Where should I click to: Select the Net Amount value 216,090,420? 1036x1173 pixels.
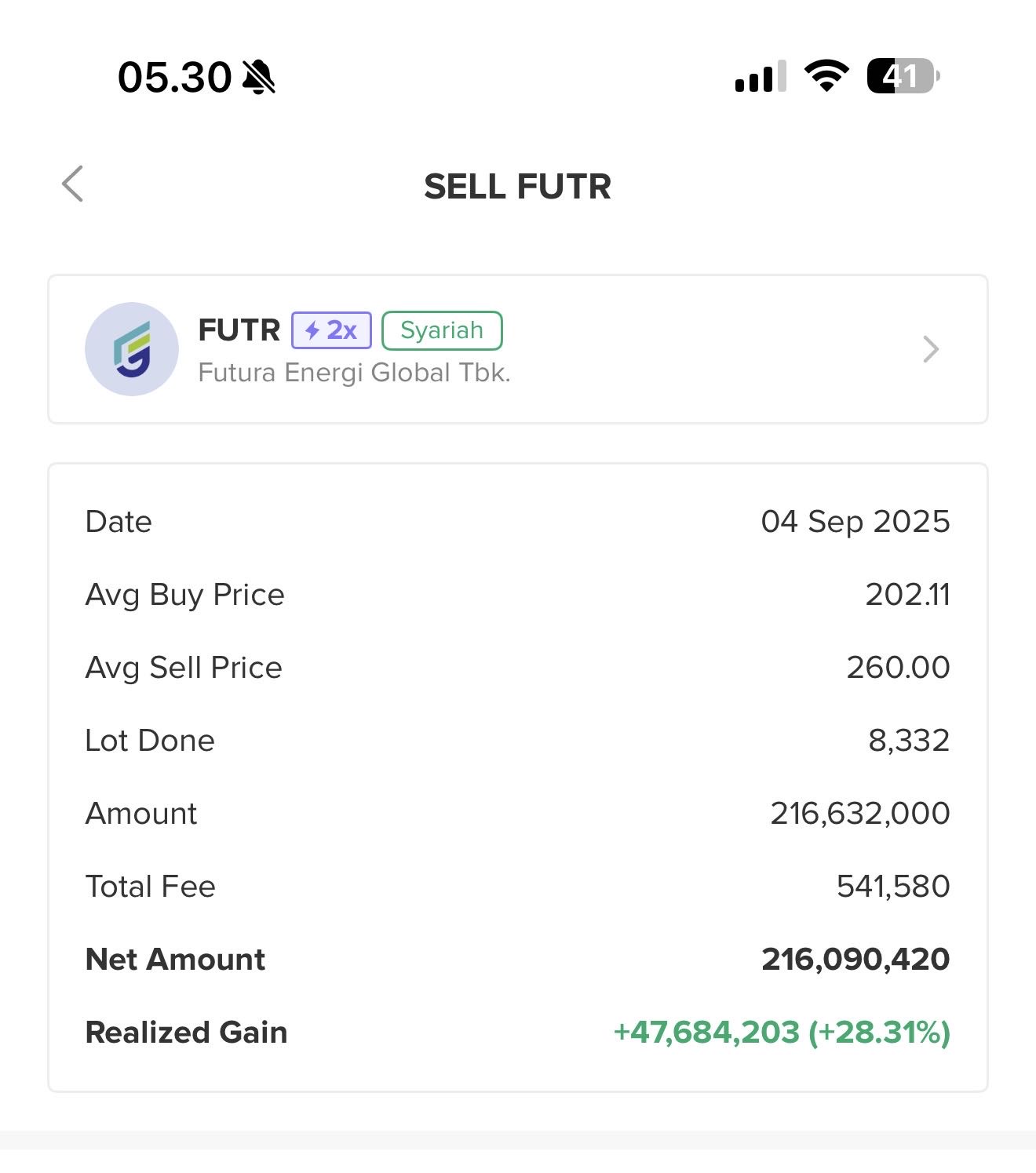(x=855, y=960)
